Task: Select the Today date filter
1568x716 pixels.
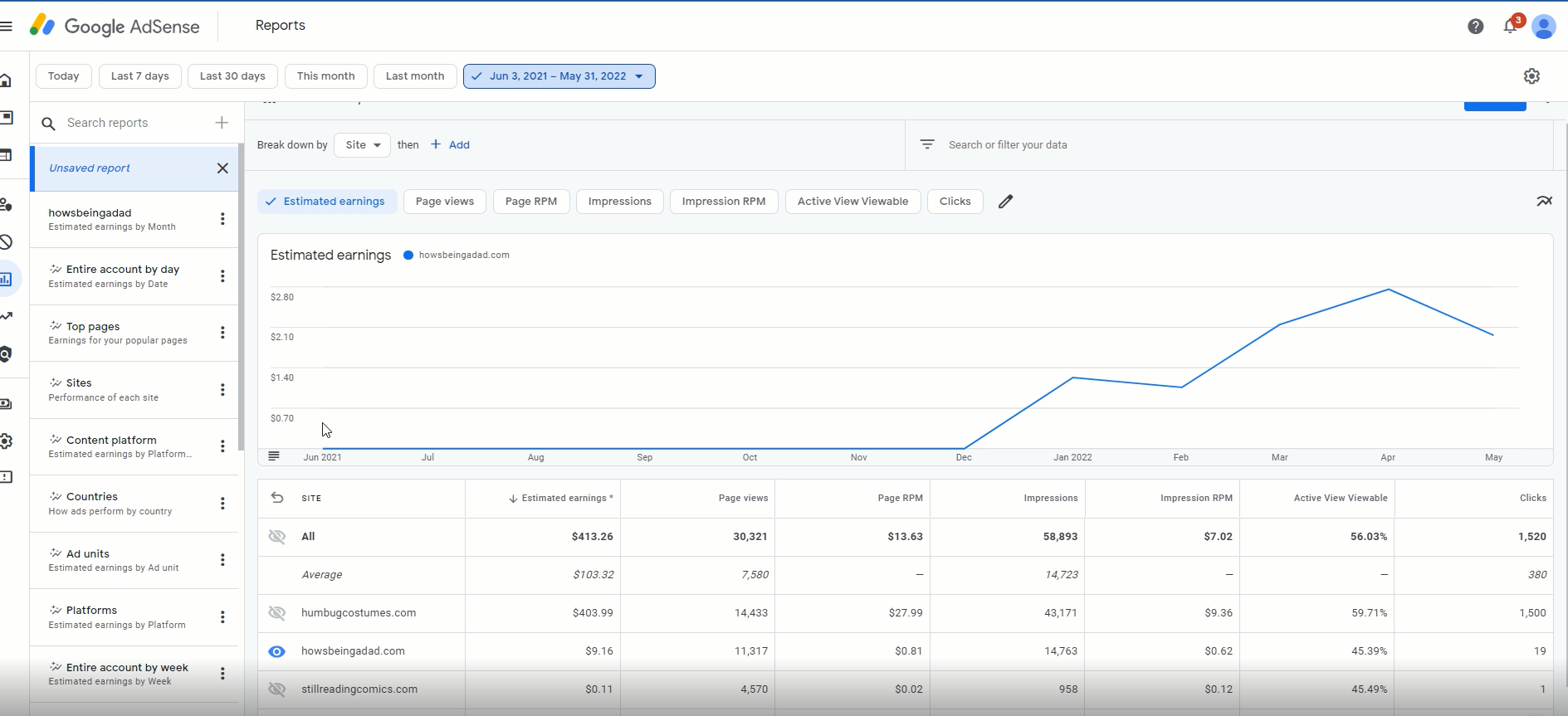Action: (x=64, y=76)
